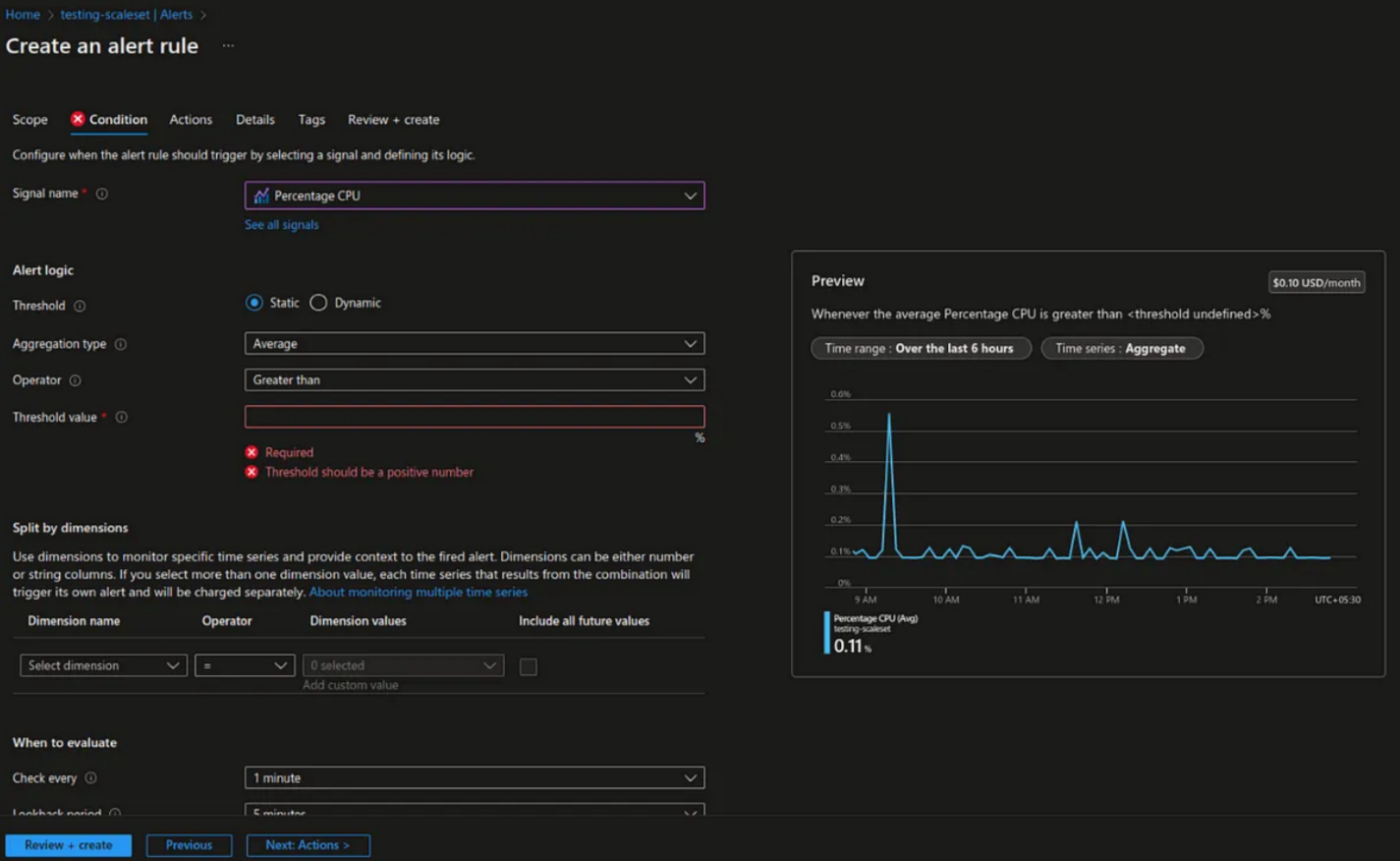
Task: Click the See all signals link
Action: 281,225
